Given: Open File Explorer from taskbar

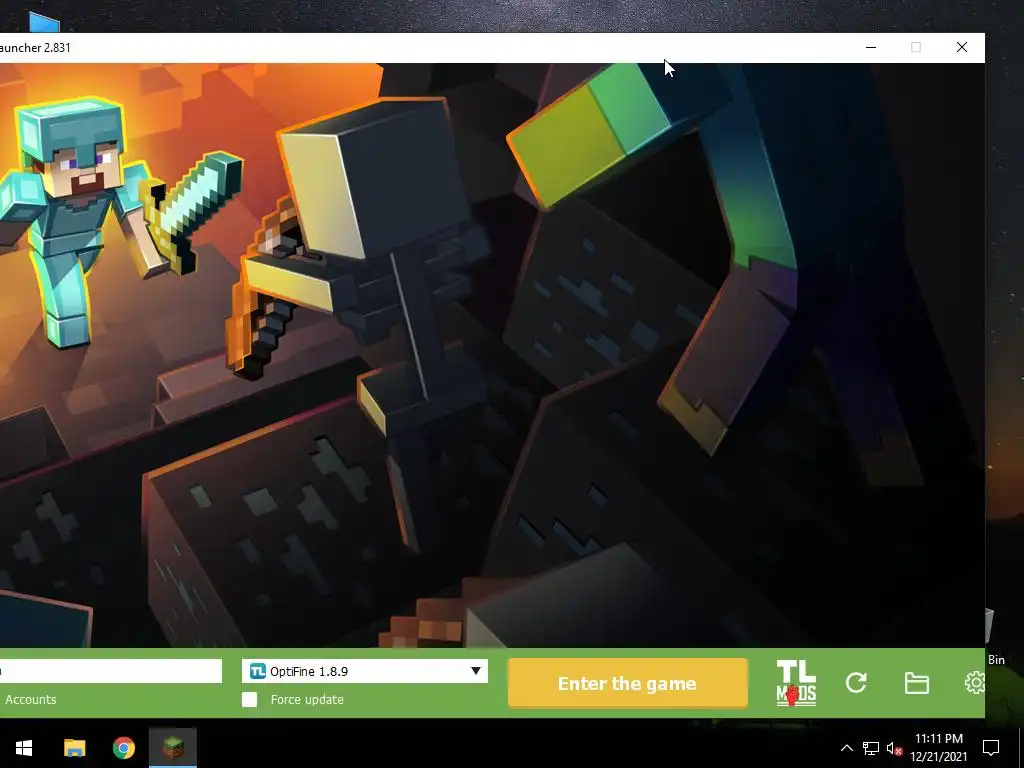Looking at the screenshot, I should coord(74,748).
